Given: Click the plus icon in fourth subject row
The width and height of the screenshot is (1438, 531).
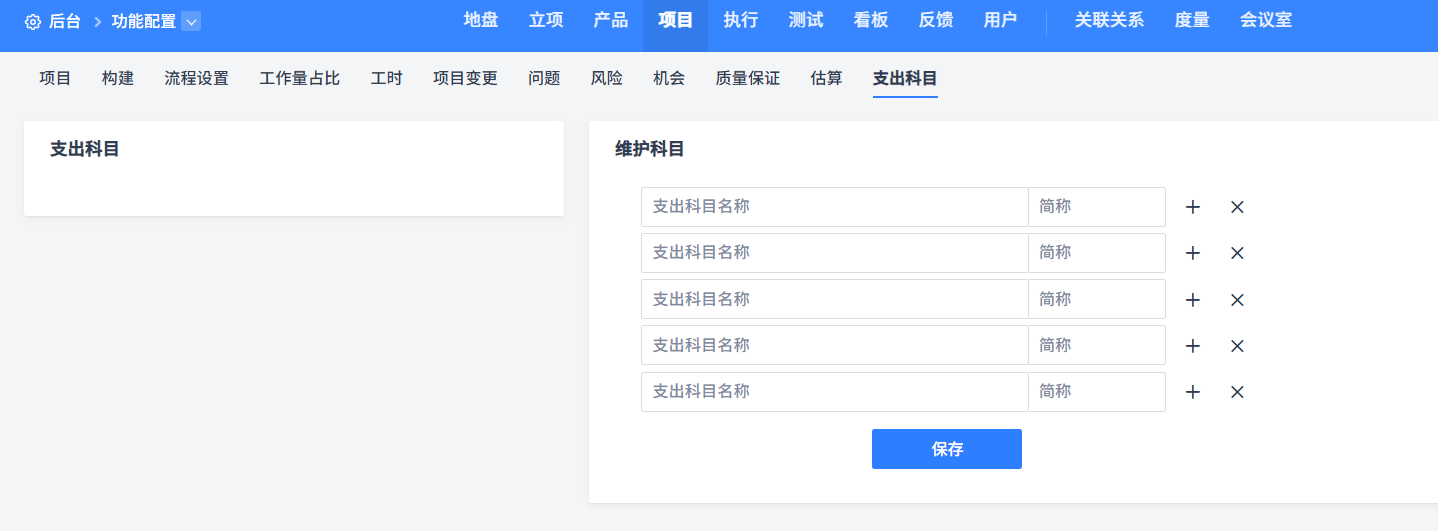Looking at the screenshot, I should pyautogui.click(x=1192, y=346).
